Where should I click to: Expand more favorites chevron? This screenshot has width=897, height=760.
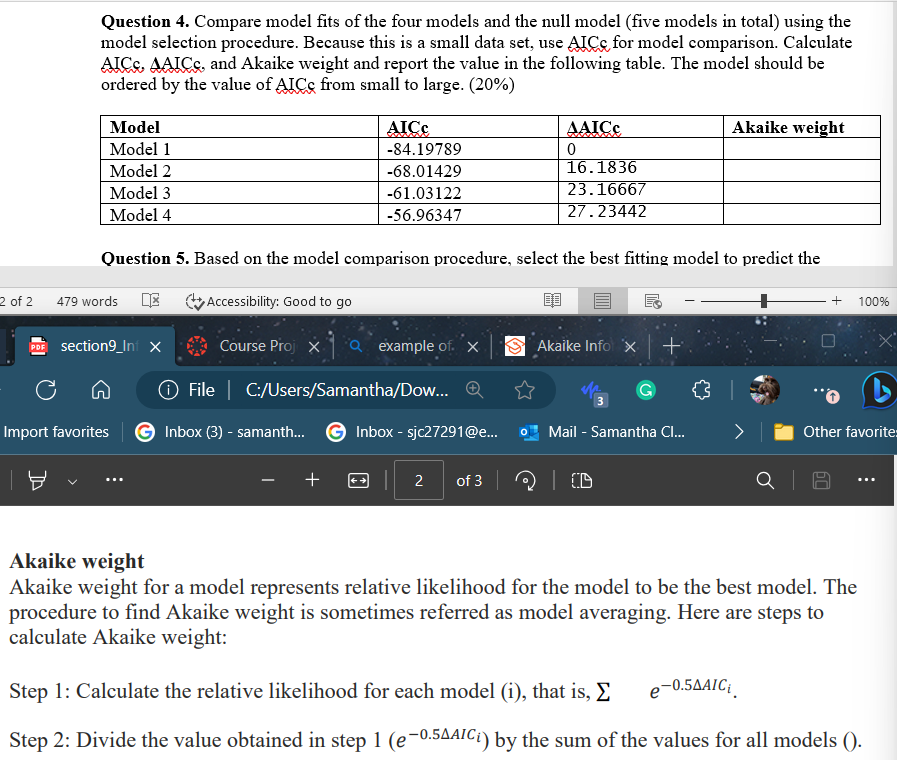[739, 432]
